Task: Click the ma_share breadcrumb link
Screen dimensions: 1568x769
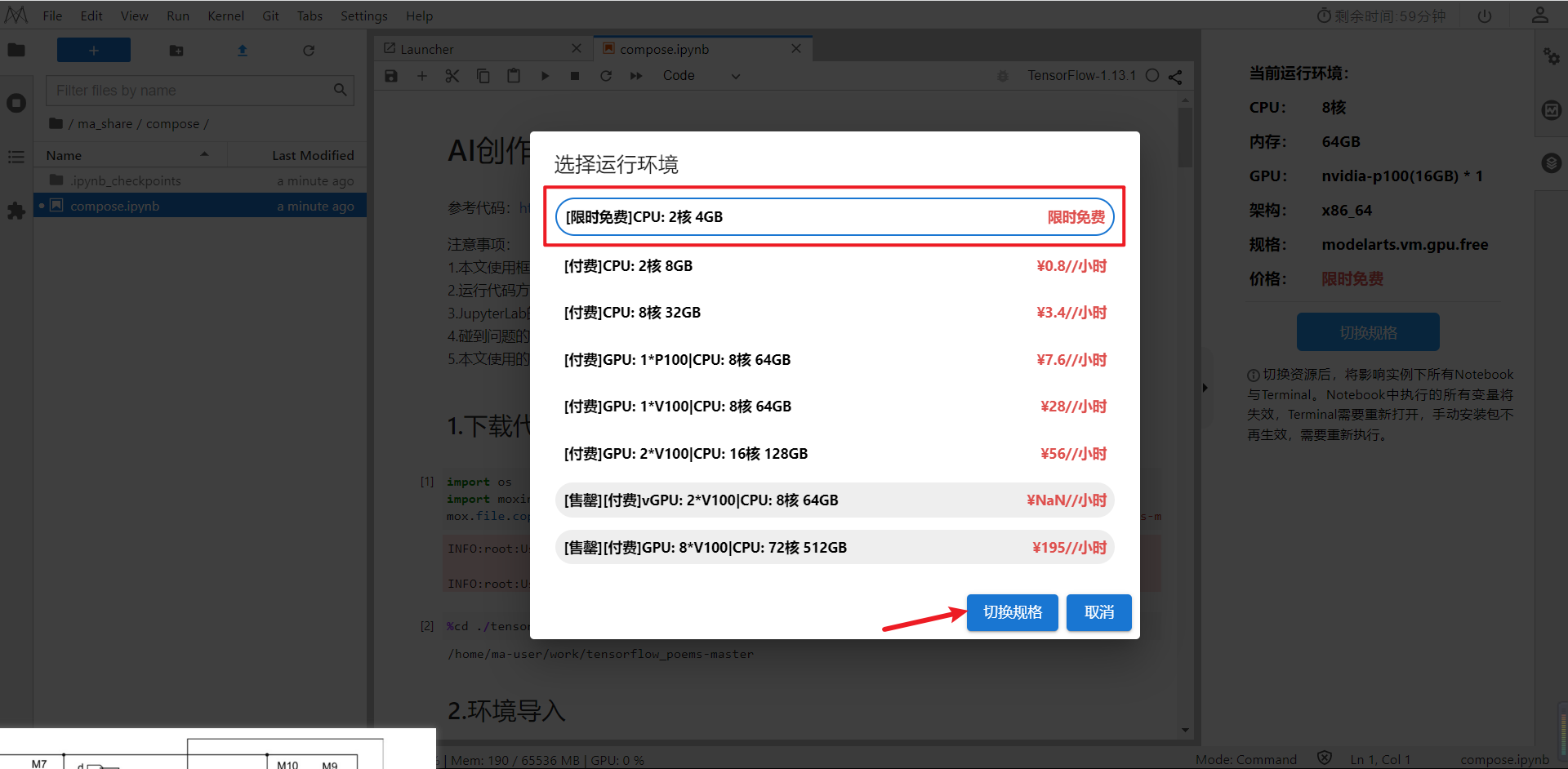Action: (x=105, y=124)
